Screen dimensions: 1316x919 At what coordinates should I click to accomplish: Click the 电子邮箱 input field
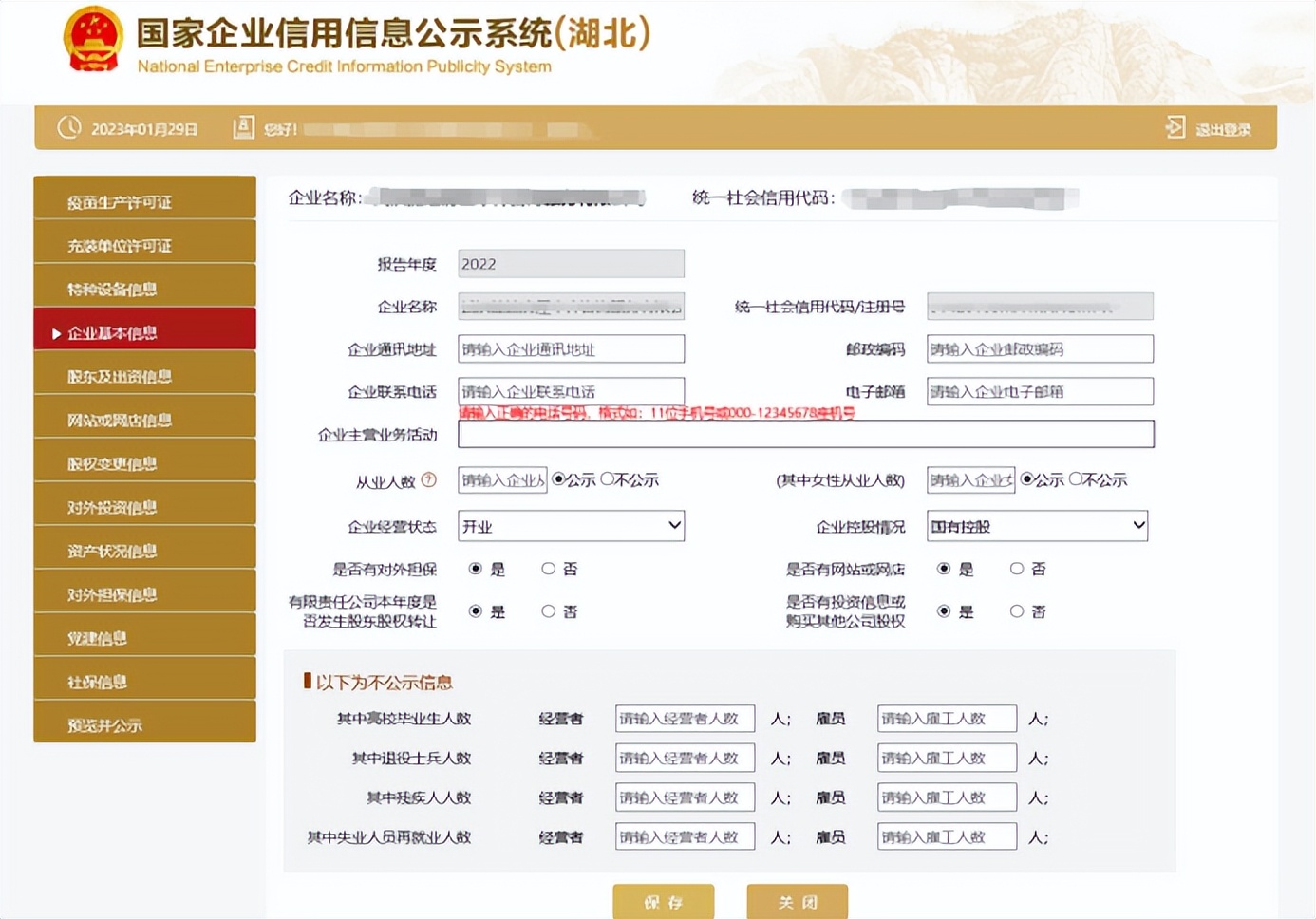(x=1039, y=391)
